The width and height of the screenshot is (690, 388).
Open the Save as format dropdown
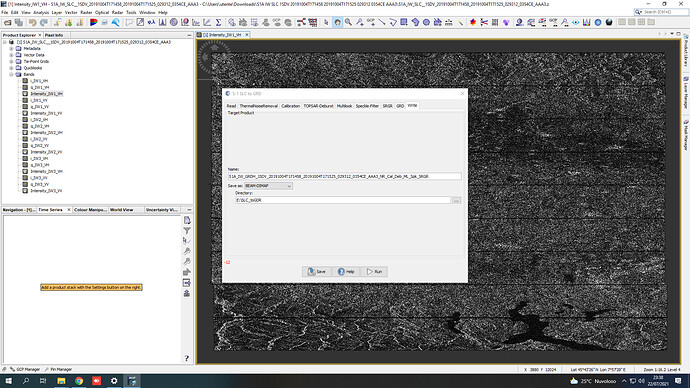point(268,186)
